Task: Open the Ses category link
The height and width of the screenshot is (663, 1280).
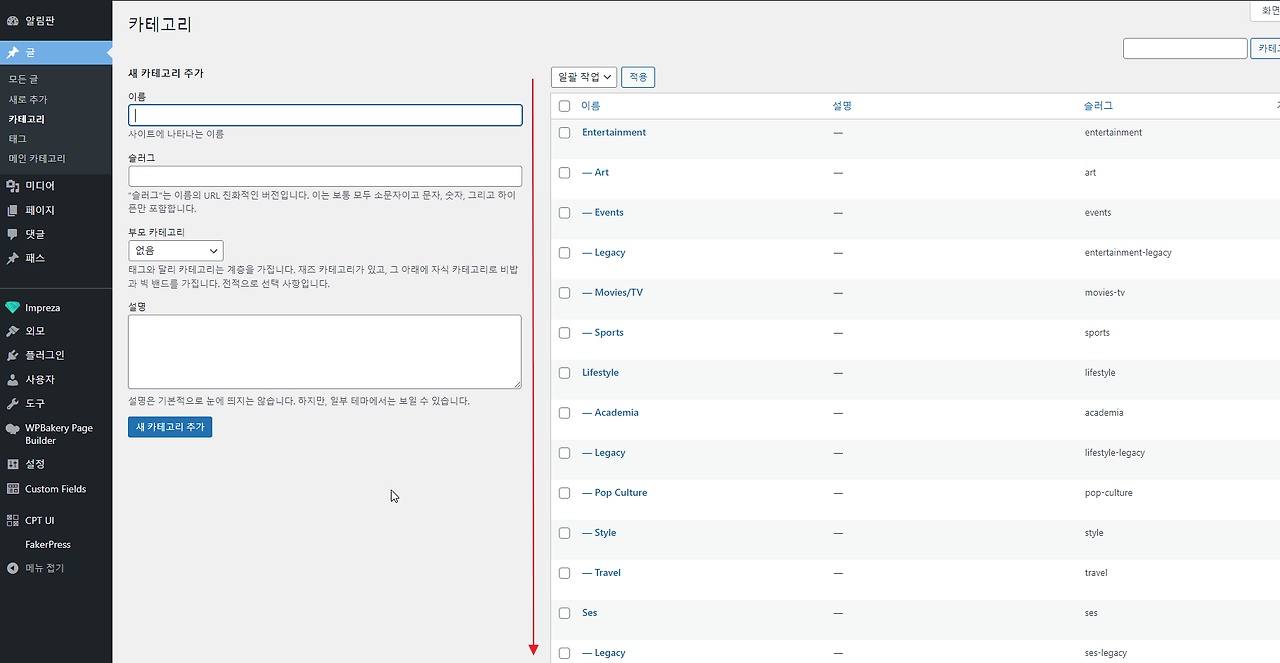Action: coord(590,612)
